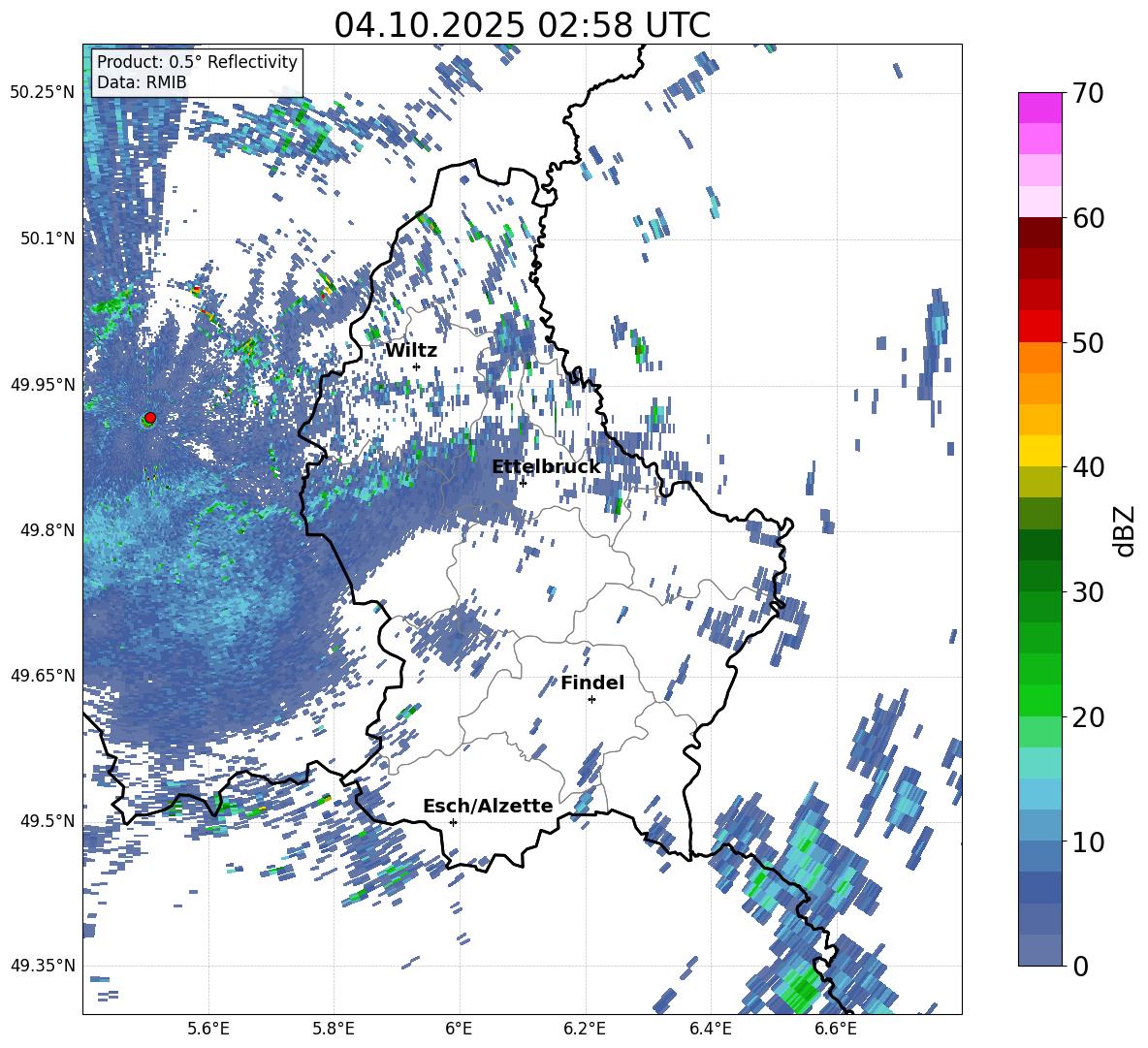Click the 6.6°E longitude label
Viewport: 1148px width, 1048px height.
[x=836, y=1029]
